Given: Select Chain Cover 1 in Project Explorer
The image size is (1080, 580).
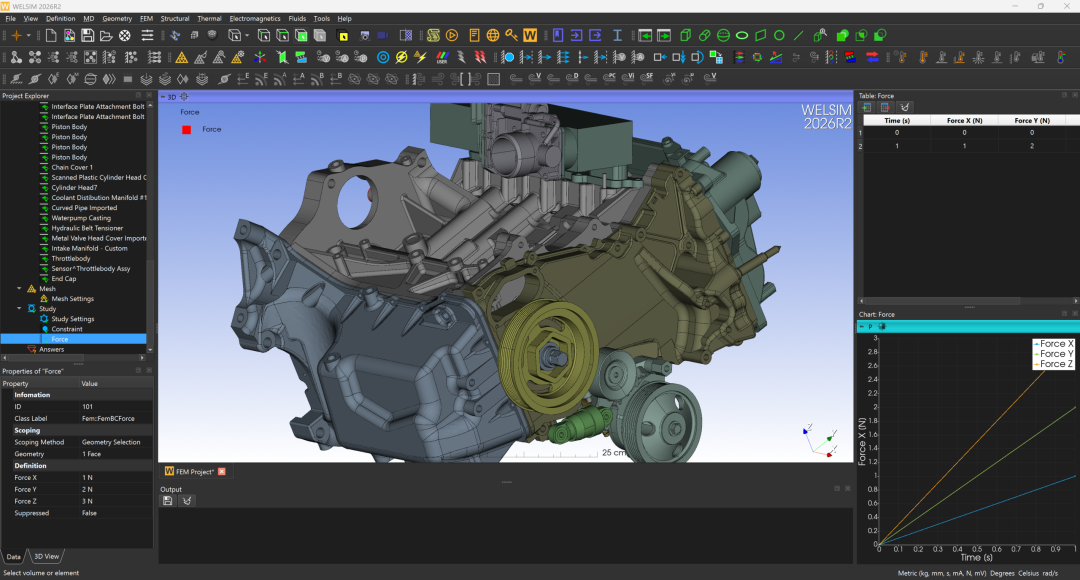Looking at the screenshot, I should point(72,167).
